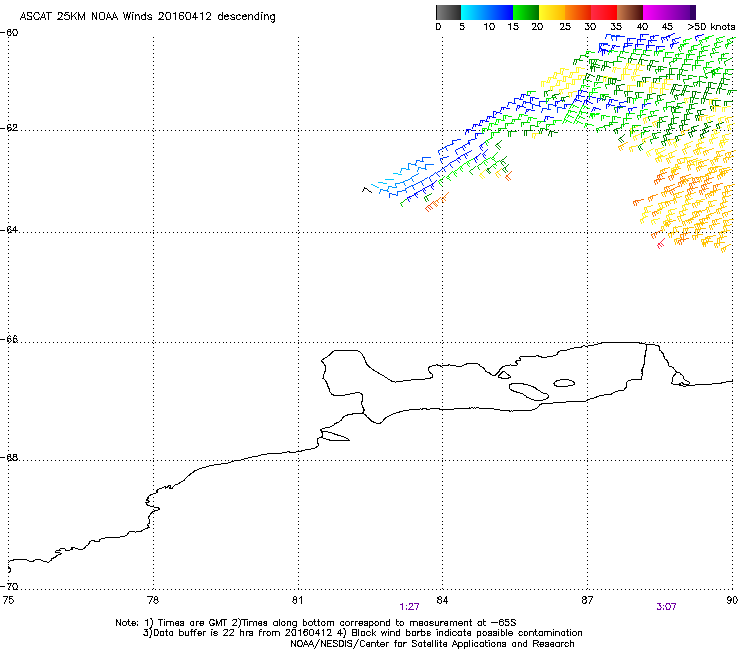Click the '20' legend scale number
The image size is (740, 650).
pos(538,27)
